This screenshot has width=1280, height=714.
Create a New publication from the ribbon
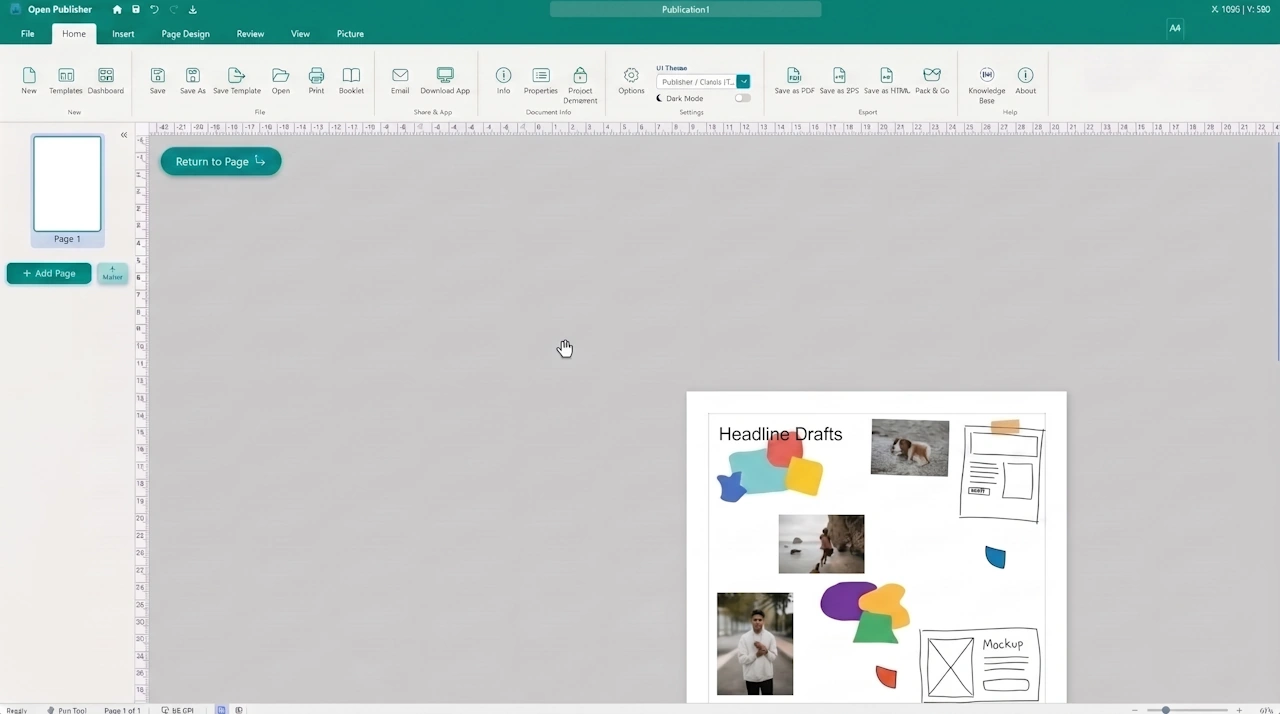click(x=29, y=81)
